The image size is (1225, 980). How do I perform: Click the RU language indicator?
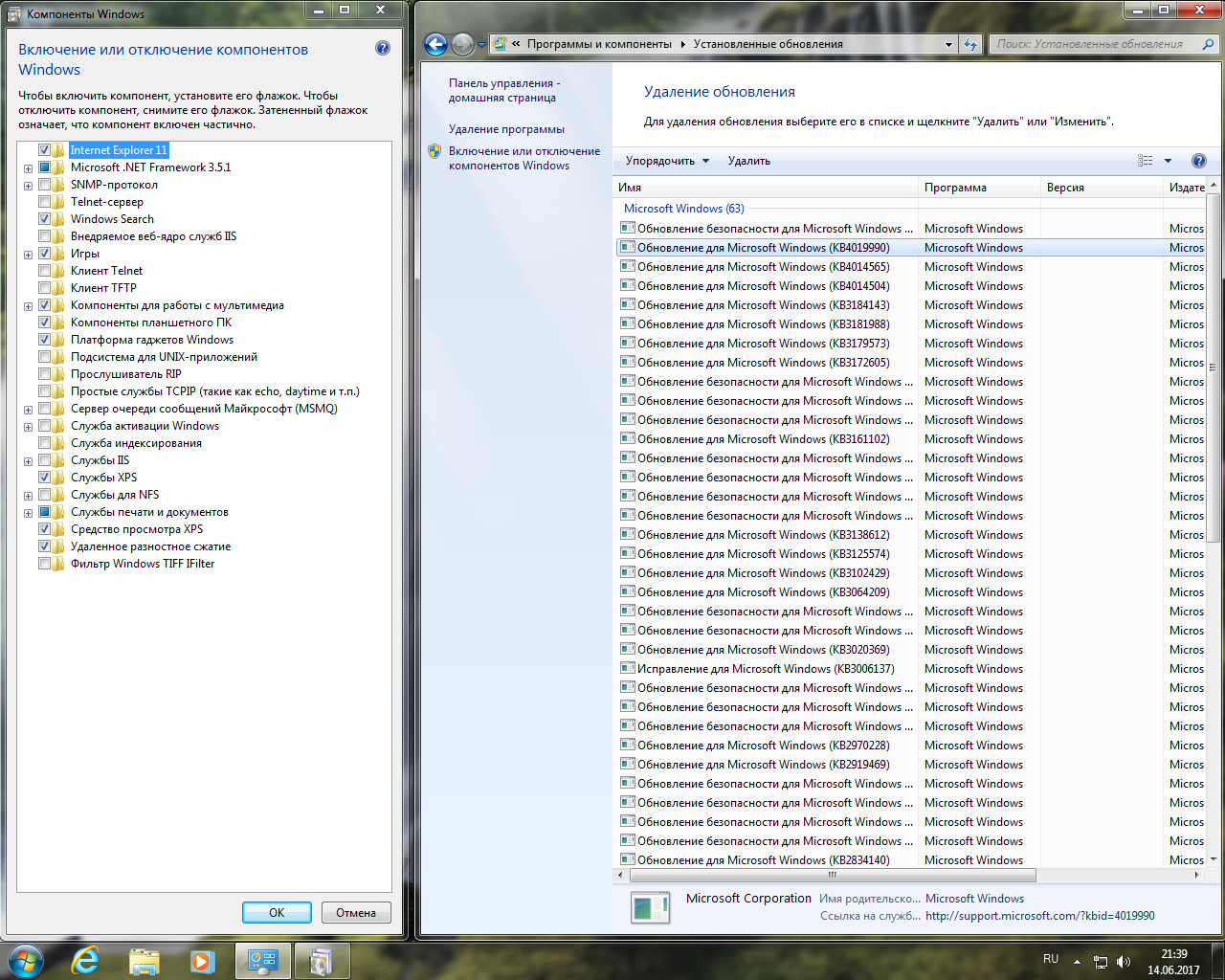click(x=1051, y=959)
